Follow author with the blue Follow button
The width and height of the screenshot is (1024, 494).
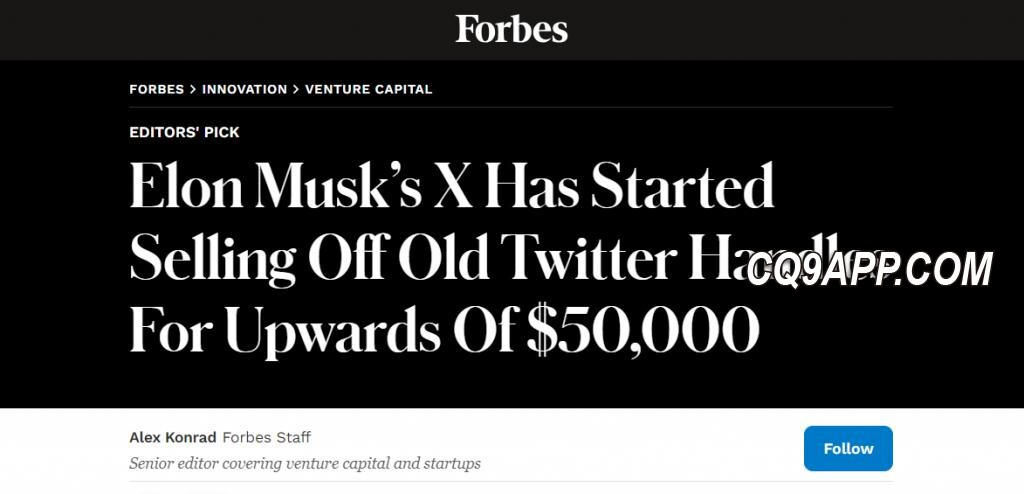tap(848, 448)
